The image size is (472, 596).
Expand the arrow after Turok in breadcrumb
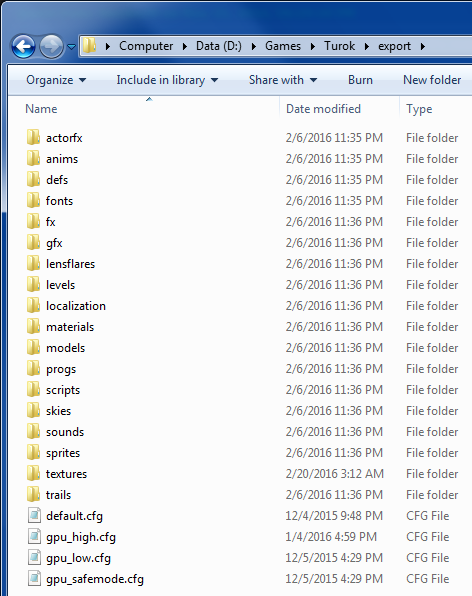click(367, 46)
